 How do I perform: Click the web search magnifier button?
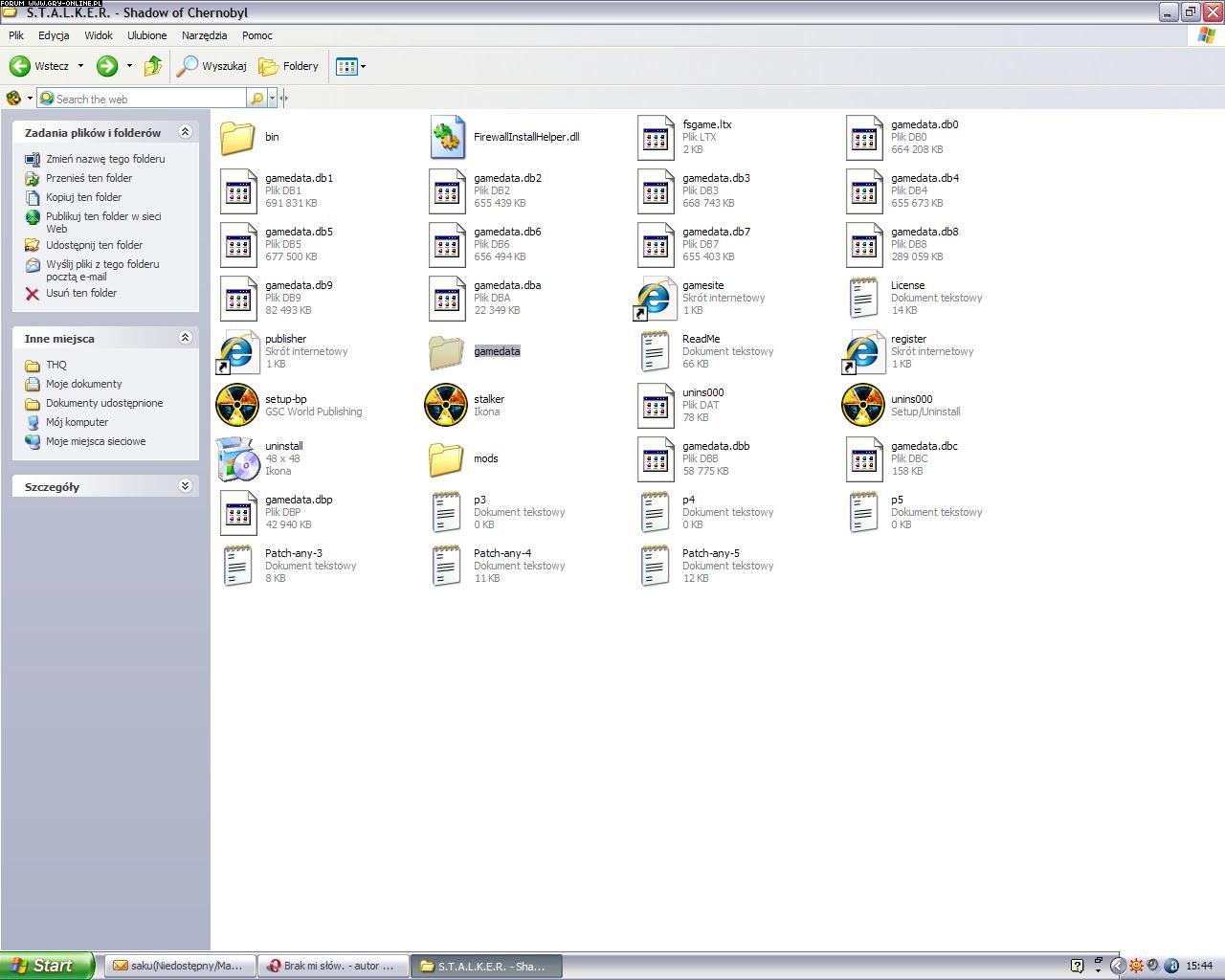[256, 99]
